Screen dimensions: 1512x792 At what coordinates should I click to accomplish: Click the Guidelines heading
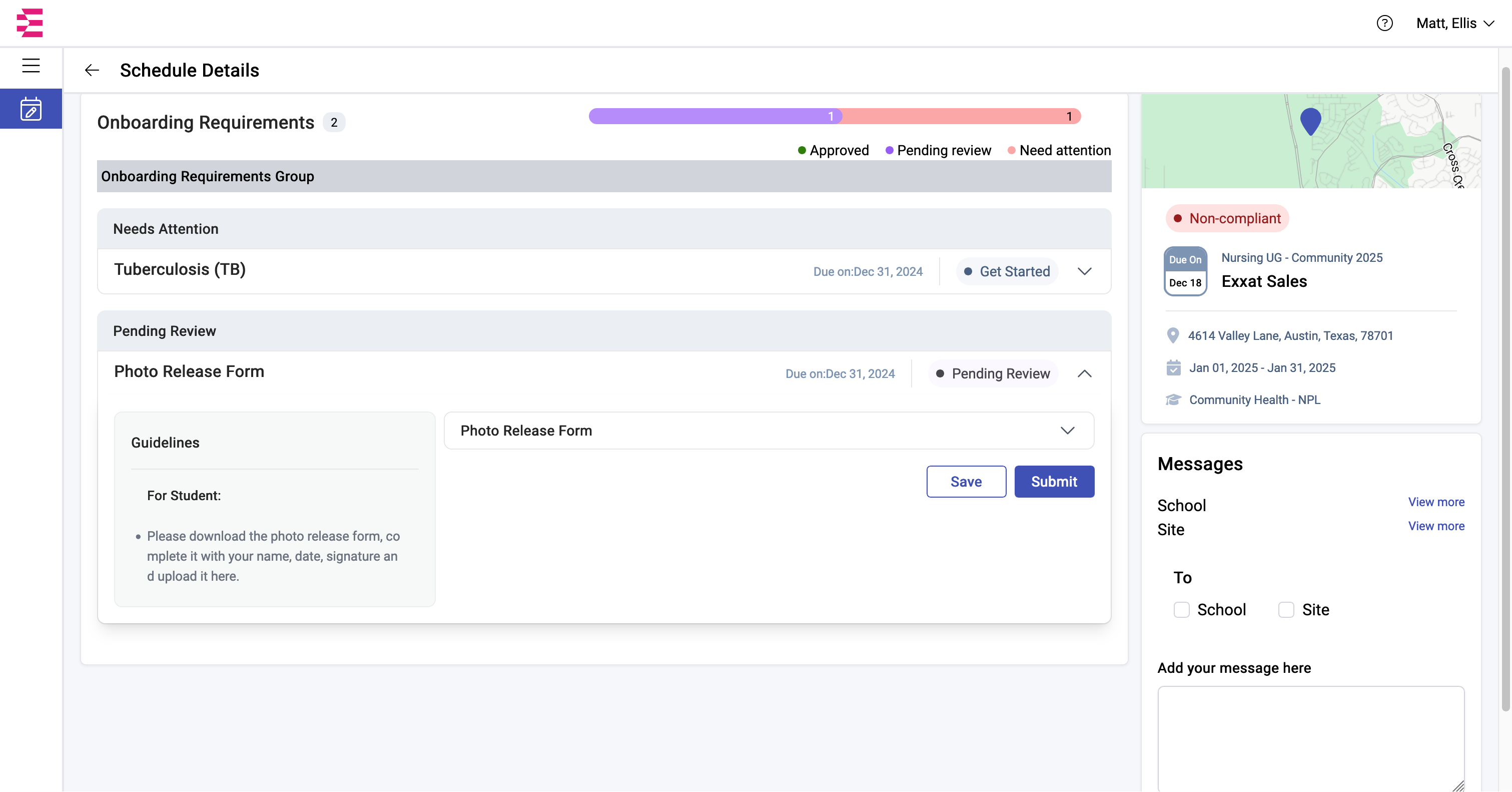click(x=165, y=443)
